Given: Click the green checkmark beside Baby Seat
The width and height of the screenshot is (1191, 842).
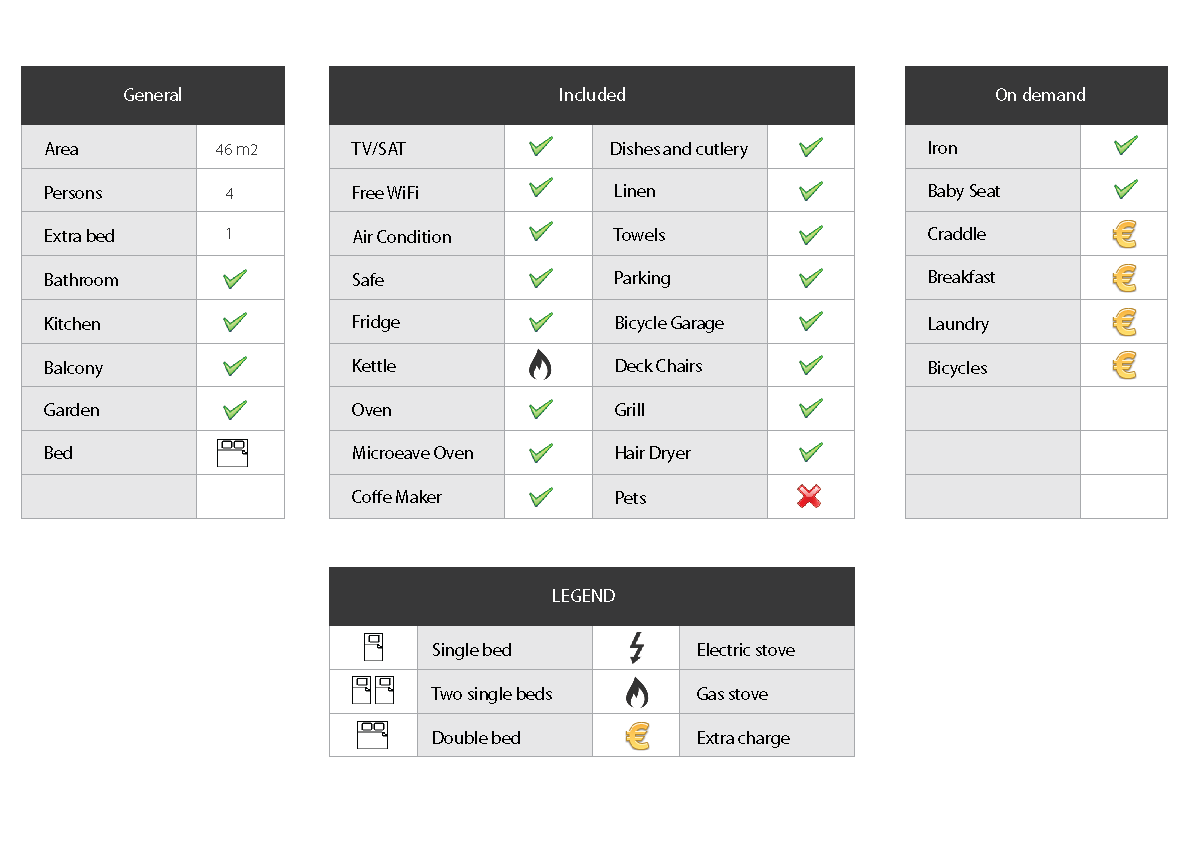Looking at the screenshot, I should coord(1126,189).
